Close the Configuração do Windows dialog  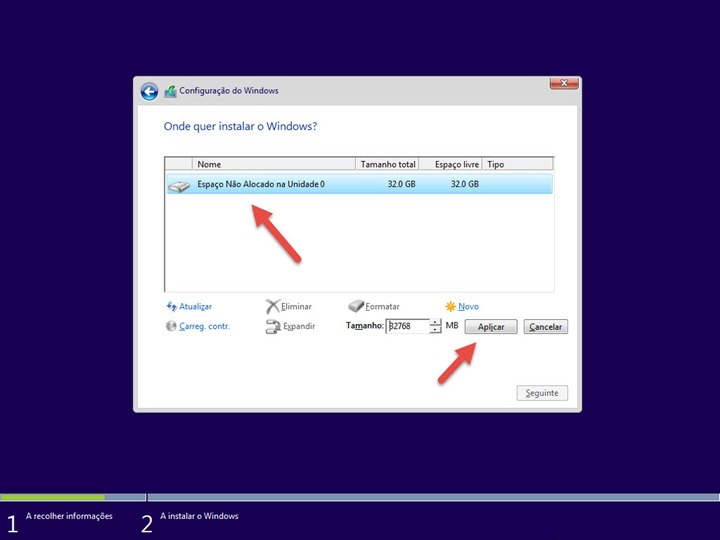click(564, 83)
